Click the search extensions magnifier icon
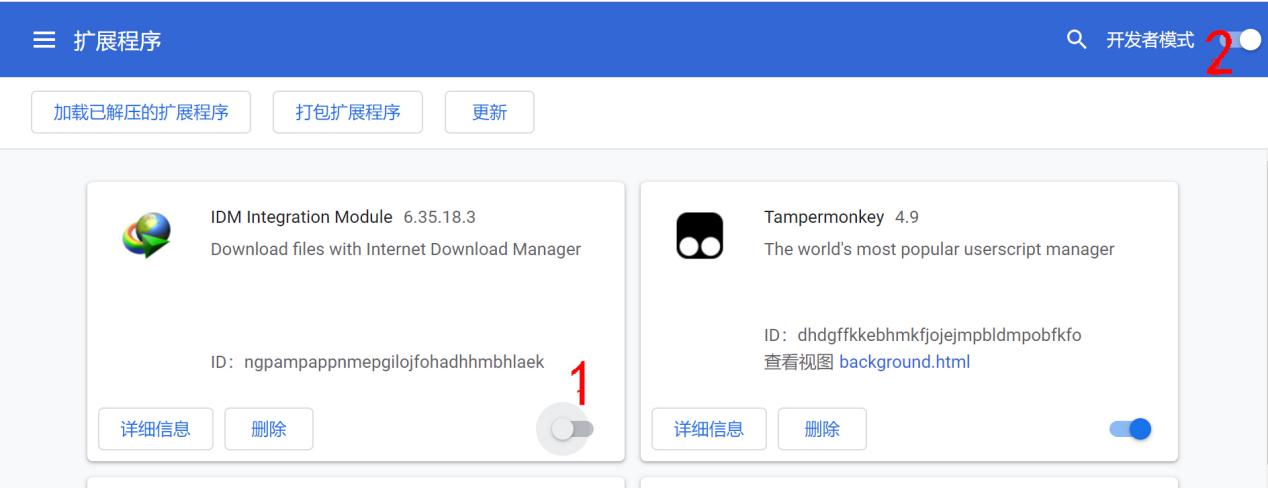Image resolution: width=1268 pixels, height=488 pixels. (x=1076, y=40)
